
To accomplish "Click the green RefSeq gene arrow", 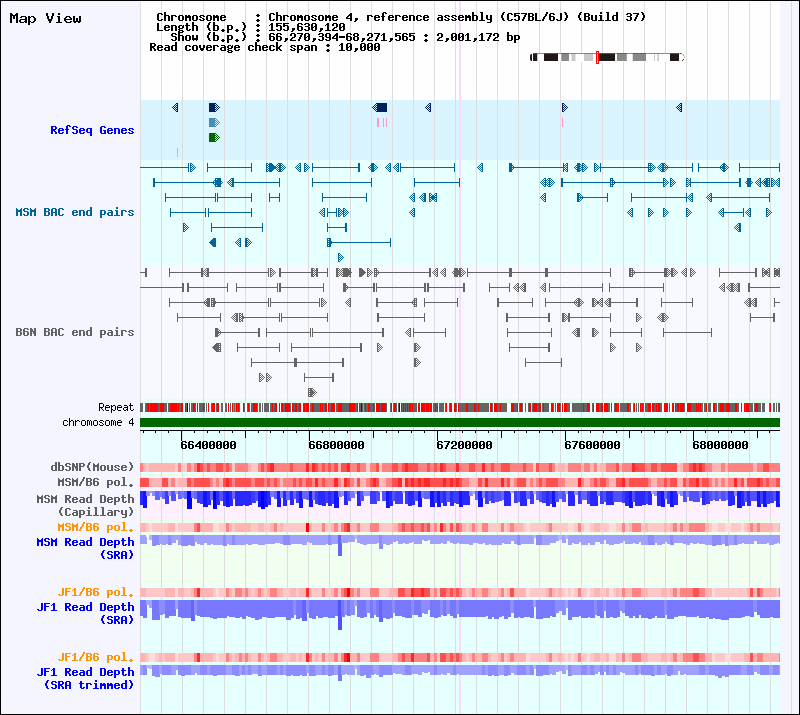I will click(214, 137).
